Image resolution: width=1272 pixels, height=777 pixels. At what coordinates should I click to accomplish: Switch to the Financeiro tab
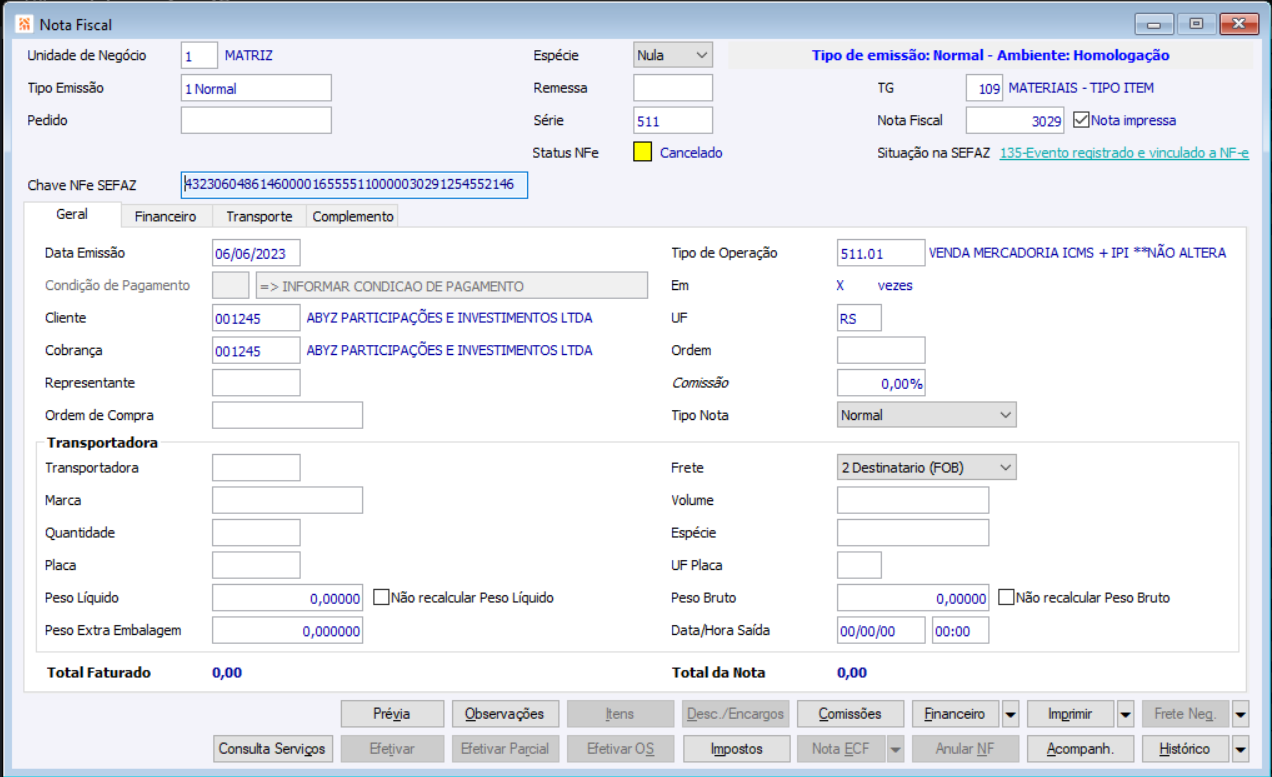[x=166, y=216]
